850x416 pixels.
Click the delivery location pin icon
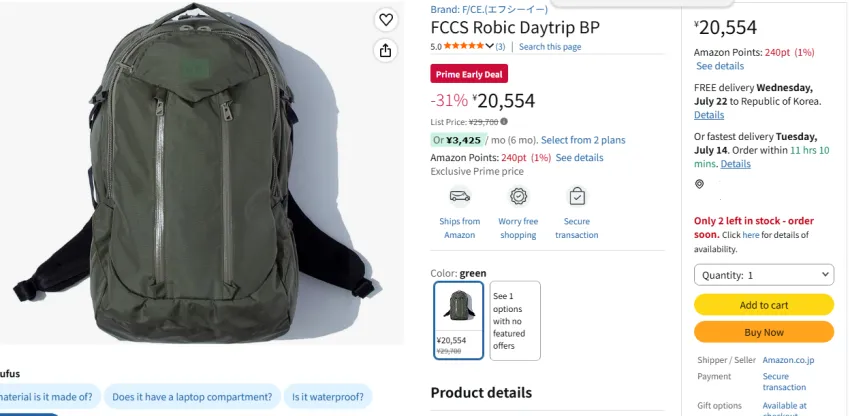[699, 184]
